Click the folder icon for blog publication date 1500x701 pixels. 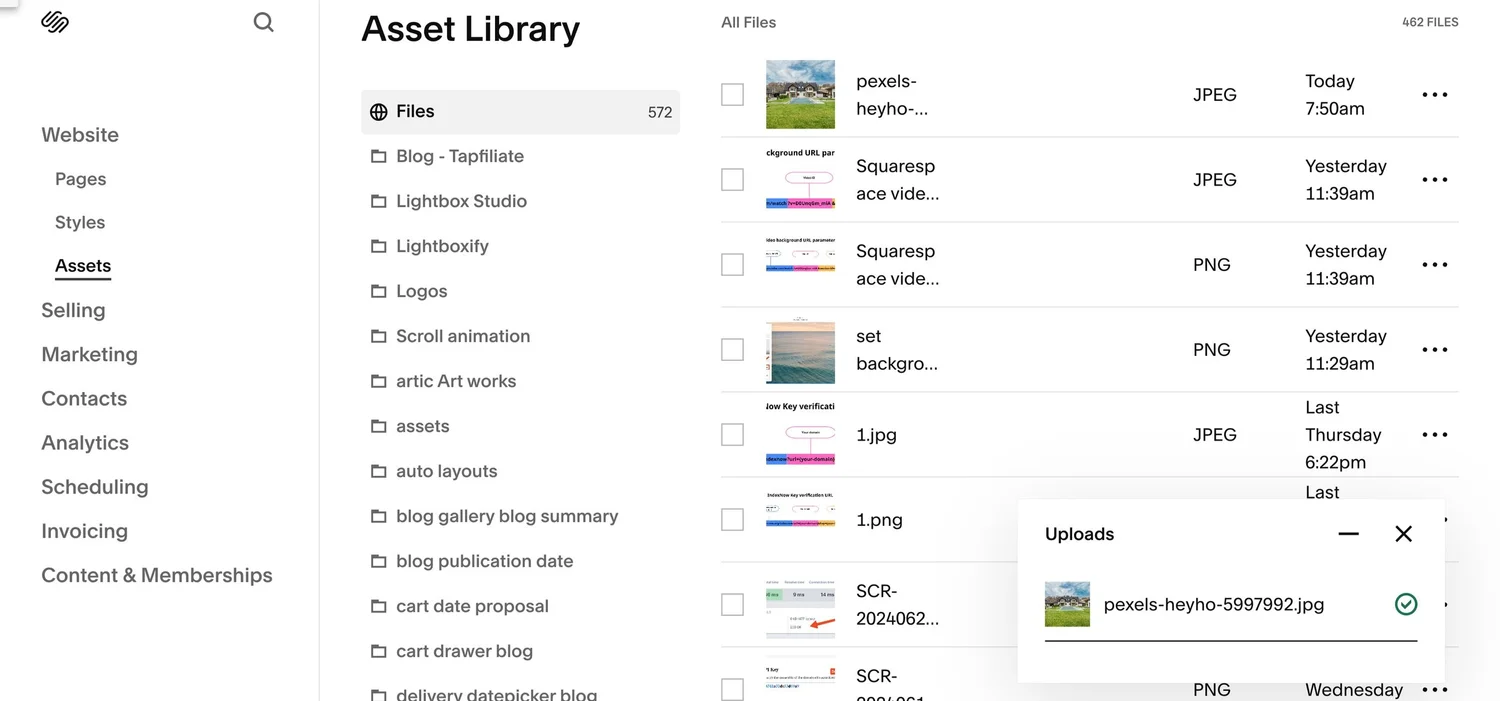click(378, 561)
